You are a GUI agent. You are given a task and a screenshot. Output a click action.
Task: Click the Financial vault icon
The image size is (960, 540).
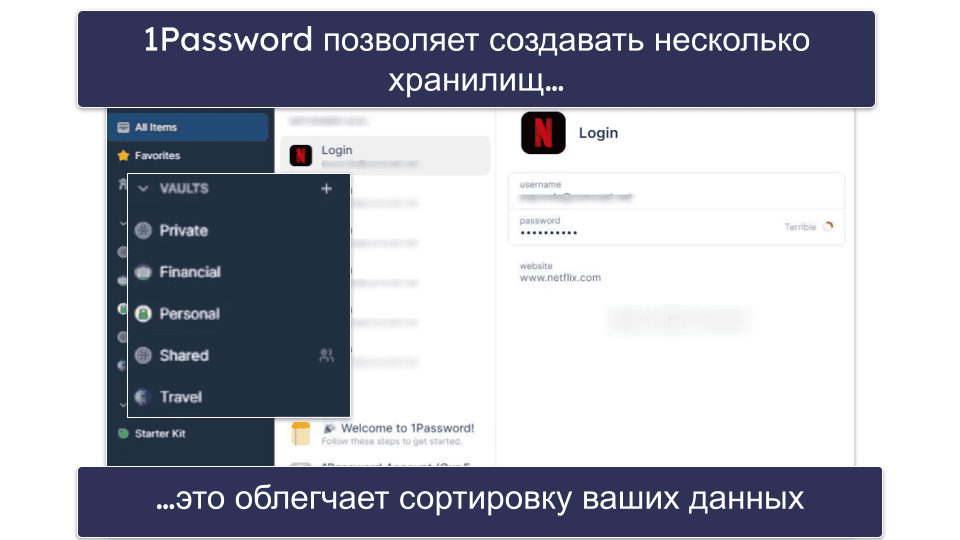143,272
